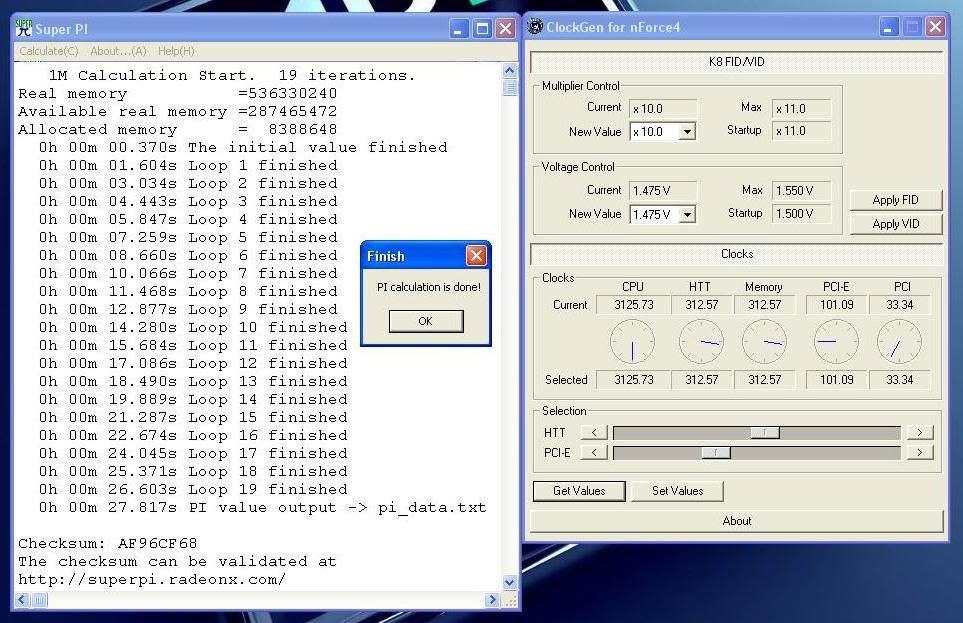The height and width of the screenshot is (623, 963).
Task: Click the Super PI vertical scrollbar down arrow
Action: tap(510, 582)
